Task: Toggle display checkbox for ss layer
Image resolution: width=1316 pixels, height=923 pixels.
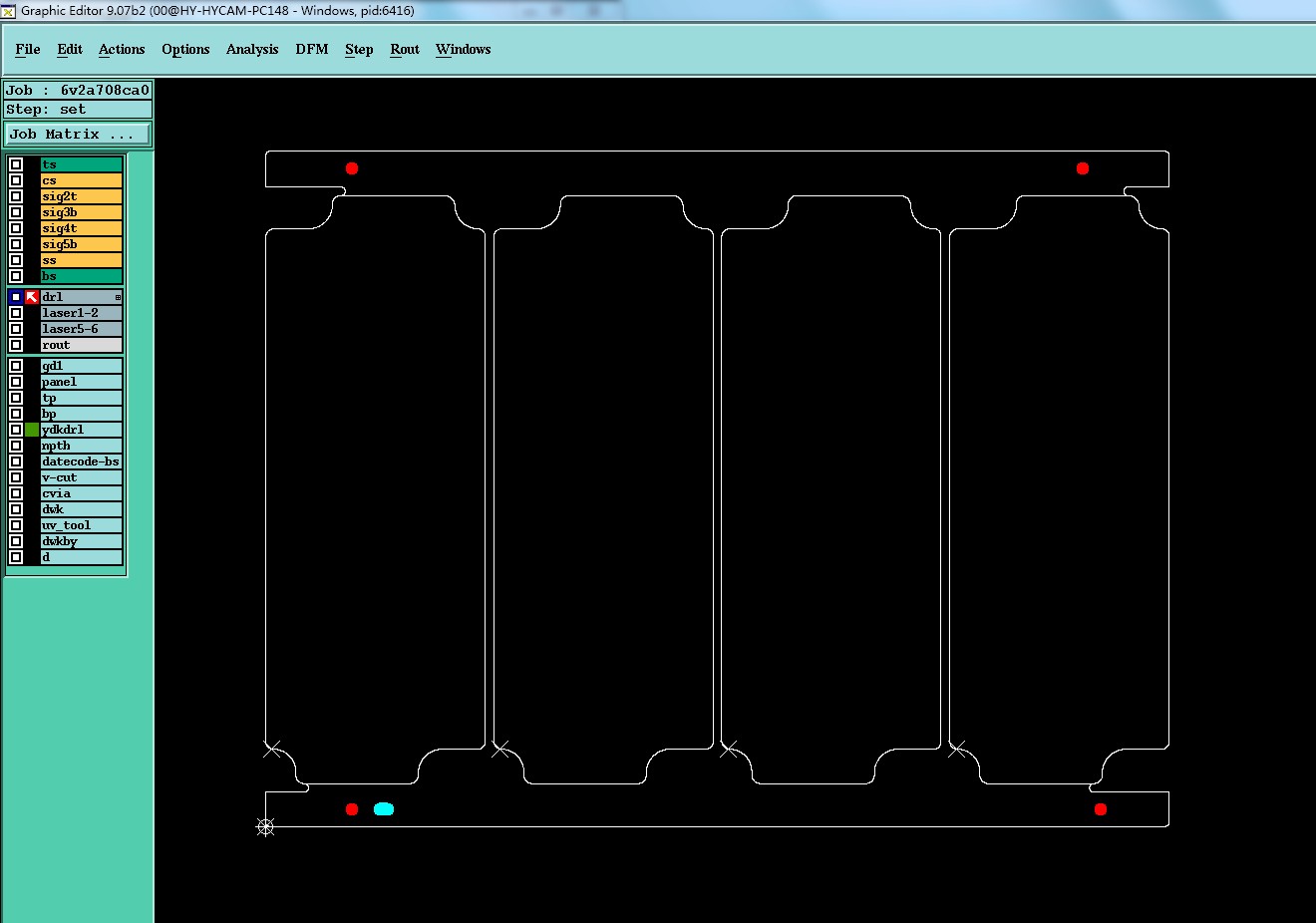Action: [16, 260]
